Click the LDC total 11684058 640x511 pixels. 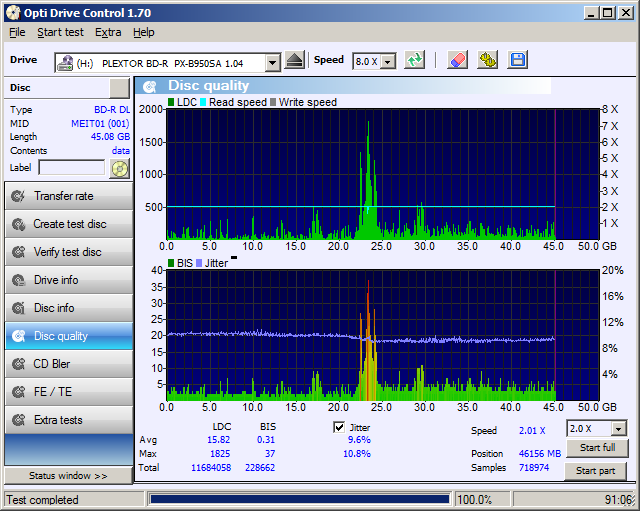tap(211, 468)
